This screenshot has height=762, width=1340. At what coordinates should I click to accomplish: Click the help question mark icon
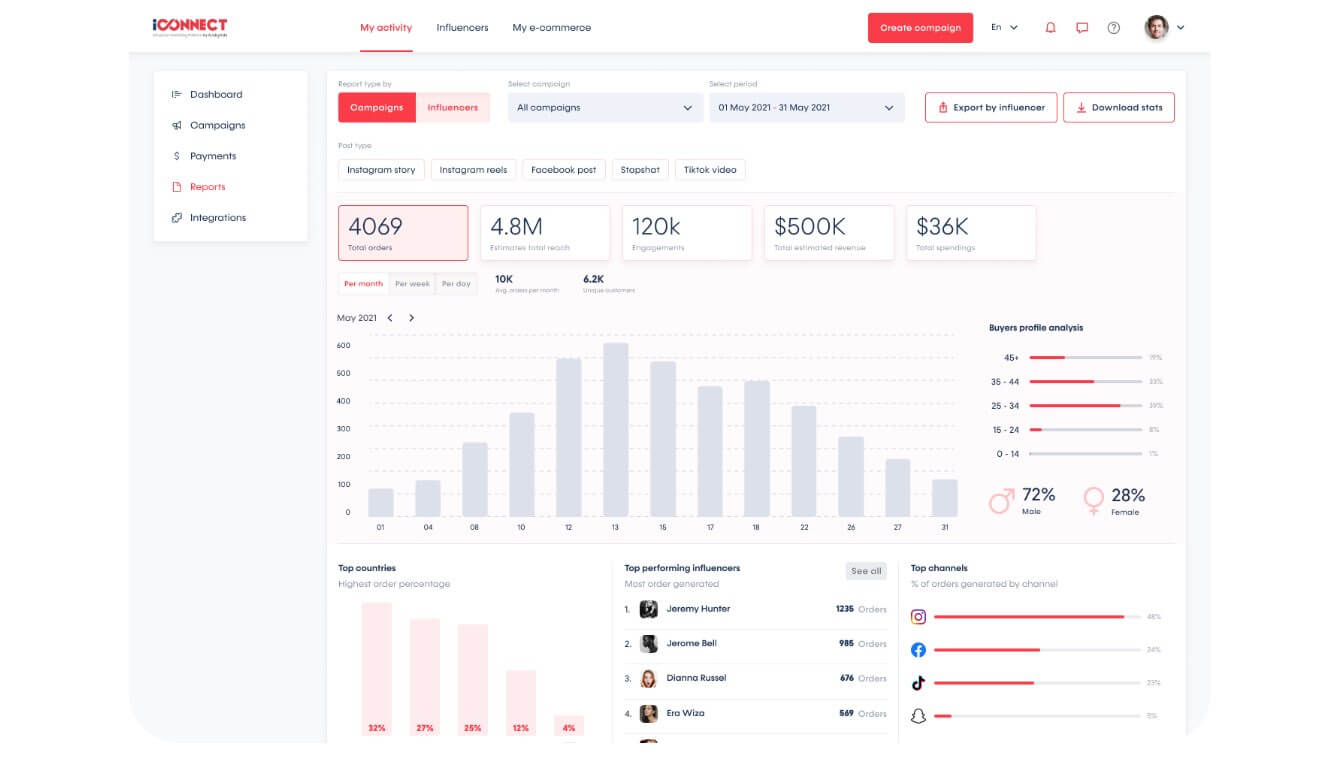(1114, 28)
